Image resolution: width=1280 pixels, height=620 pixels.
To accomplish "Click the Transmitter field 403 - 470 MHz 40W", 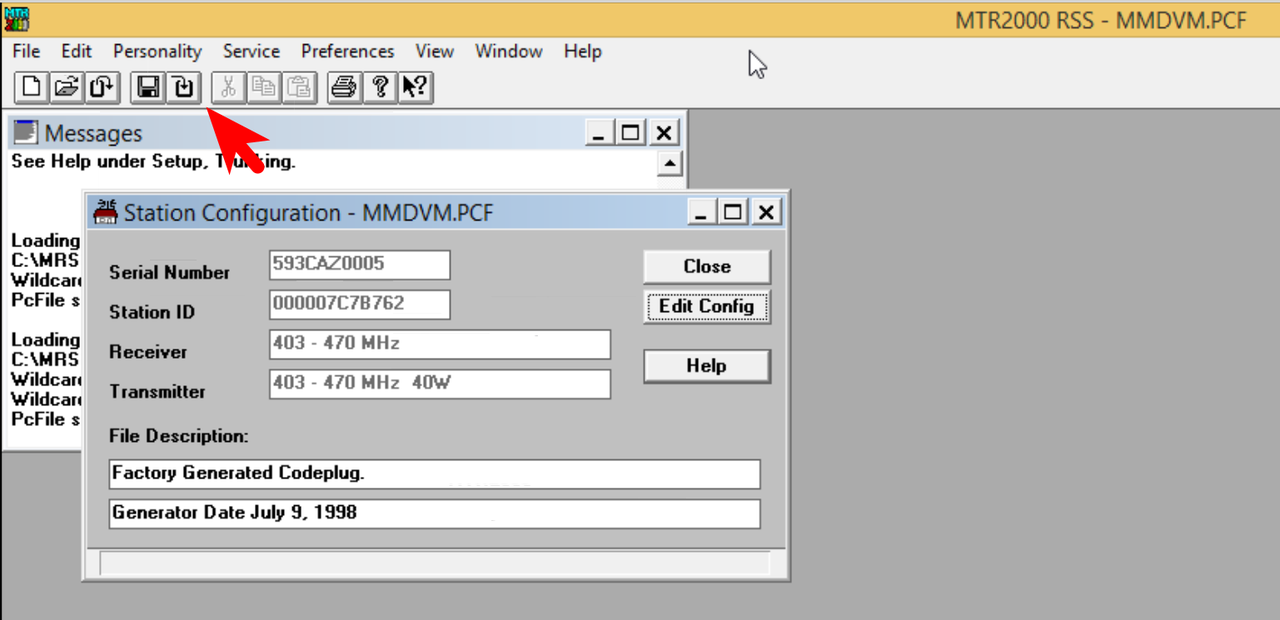I will pos(440,385).
